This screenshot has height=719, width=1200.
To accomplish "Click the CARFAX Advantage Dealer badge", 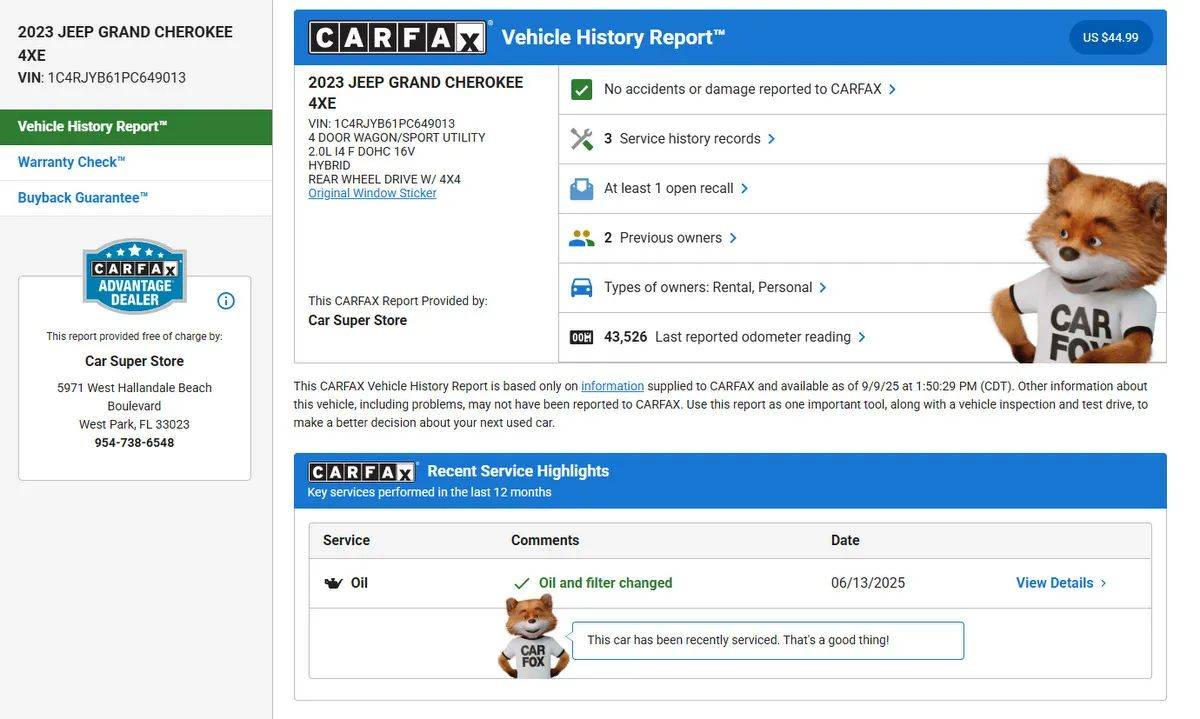I will click(x=134, y=276).
